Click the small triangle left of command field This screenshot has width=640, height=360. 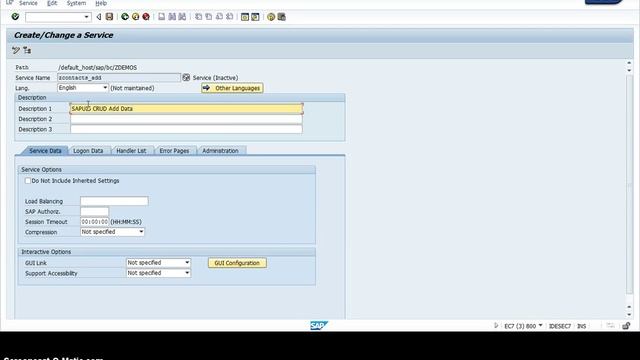point(99,17)
